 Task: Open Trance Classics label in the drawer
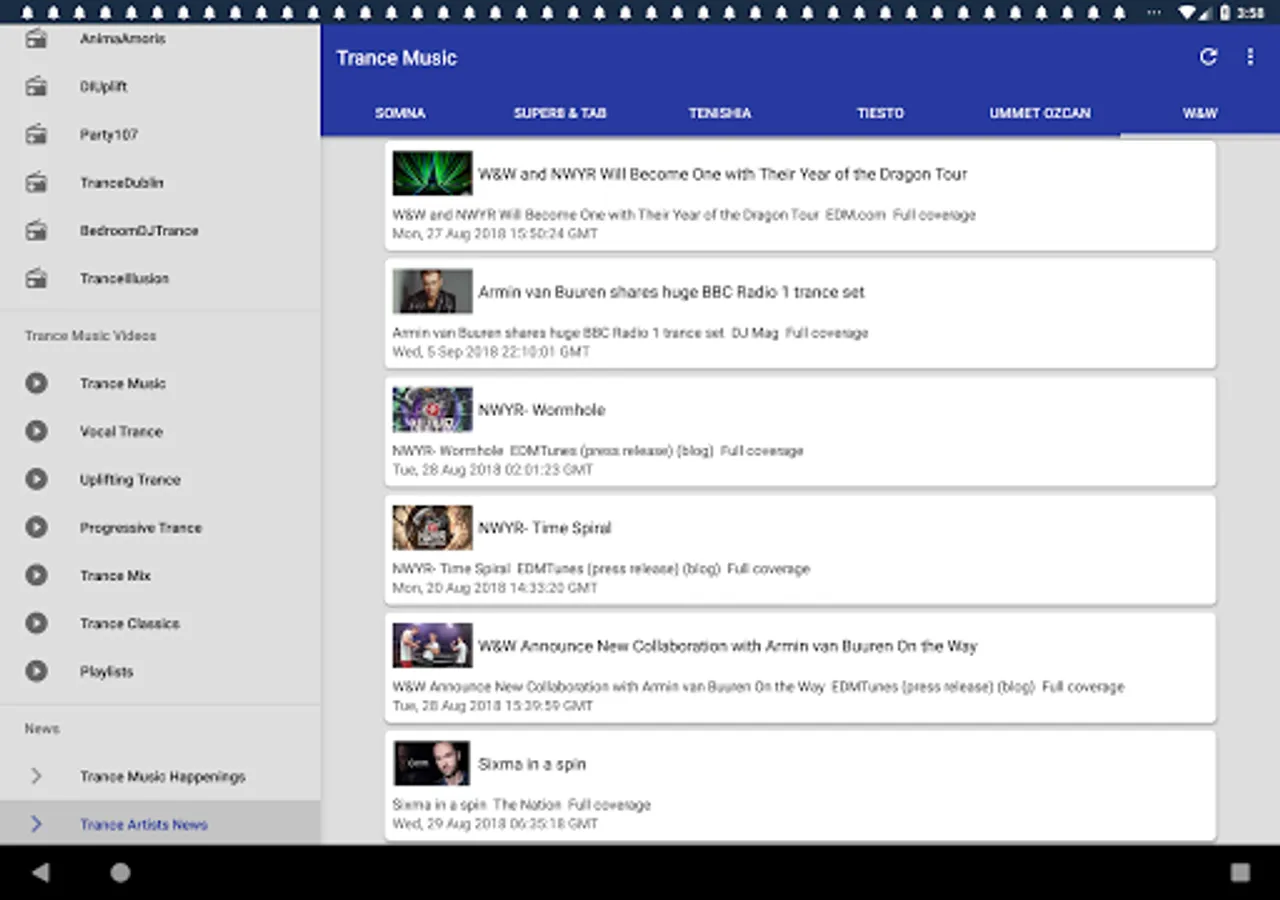[x=130, y=623]
